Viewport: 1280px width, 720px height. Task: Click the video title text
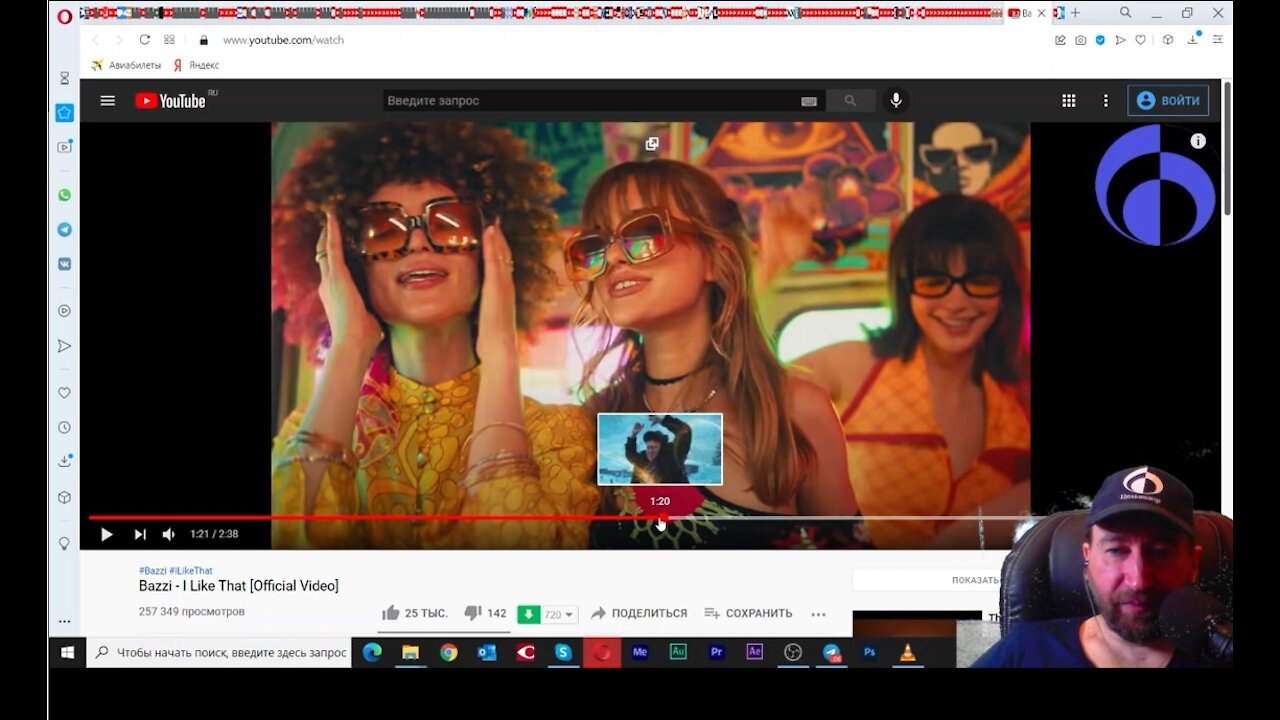click(x=239, y=586)
